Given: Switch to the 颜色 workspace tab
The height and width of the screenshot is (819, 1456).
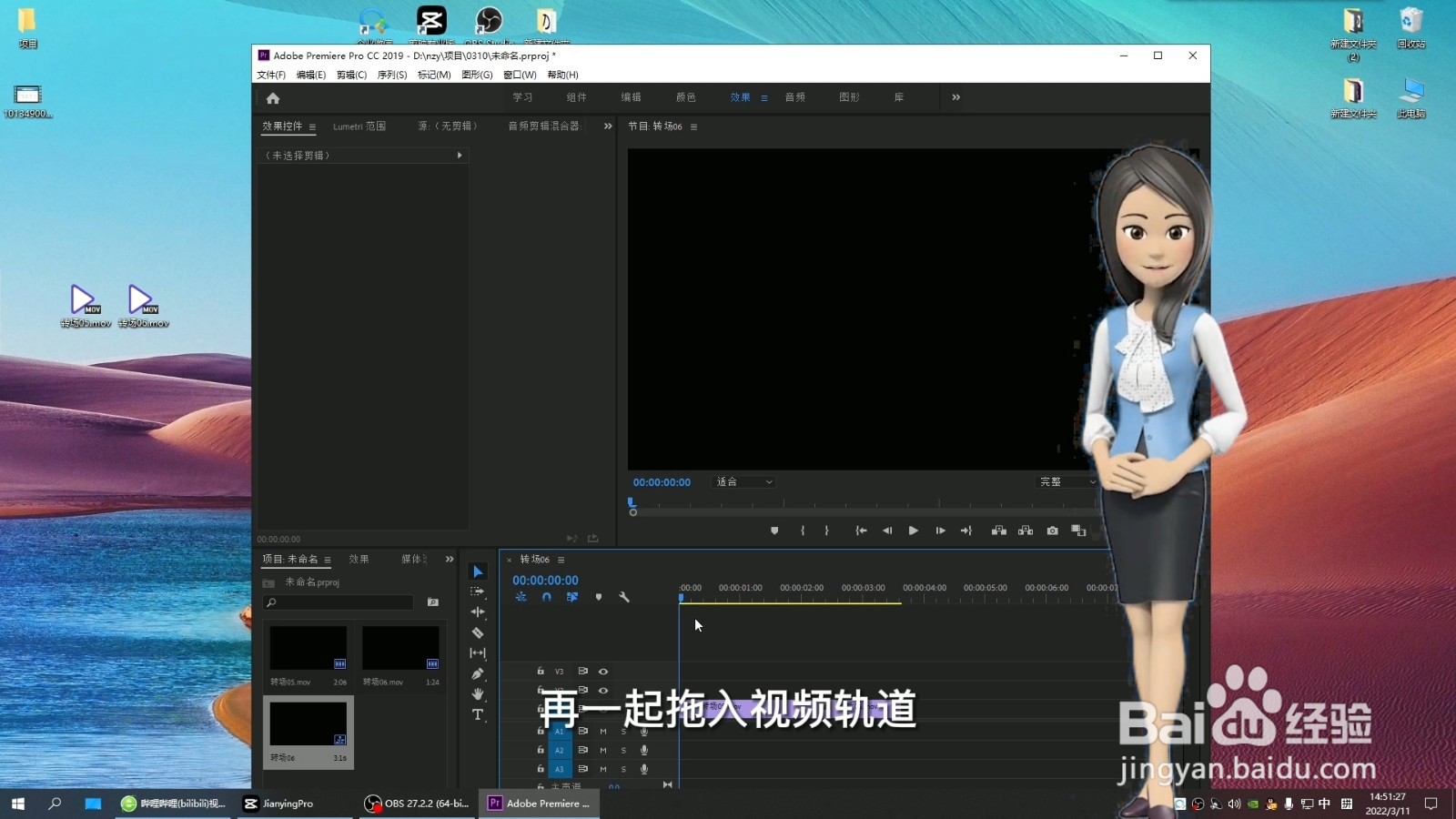Looking at the screenshot, I should coord(685,97).
